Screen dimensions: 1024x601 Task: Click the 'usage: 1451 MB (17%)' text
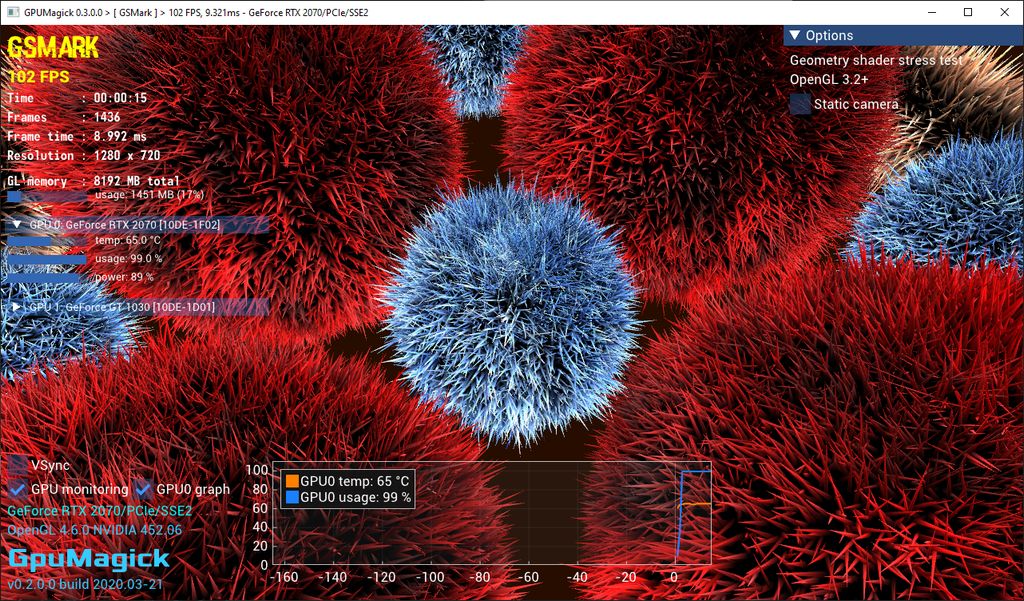pos(150,195)
